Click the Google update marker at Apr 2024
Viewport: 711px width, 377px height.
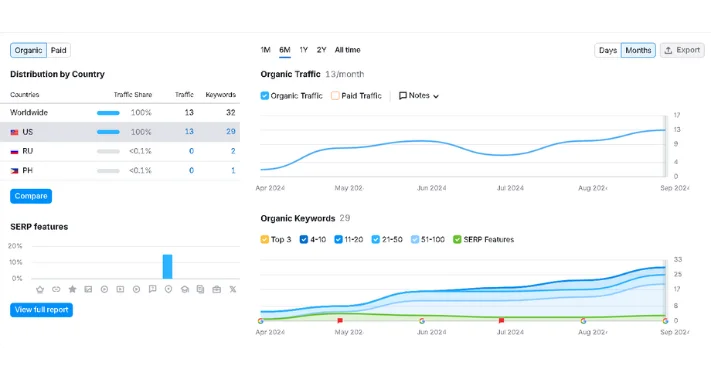(x=261, y=321)
